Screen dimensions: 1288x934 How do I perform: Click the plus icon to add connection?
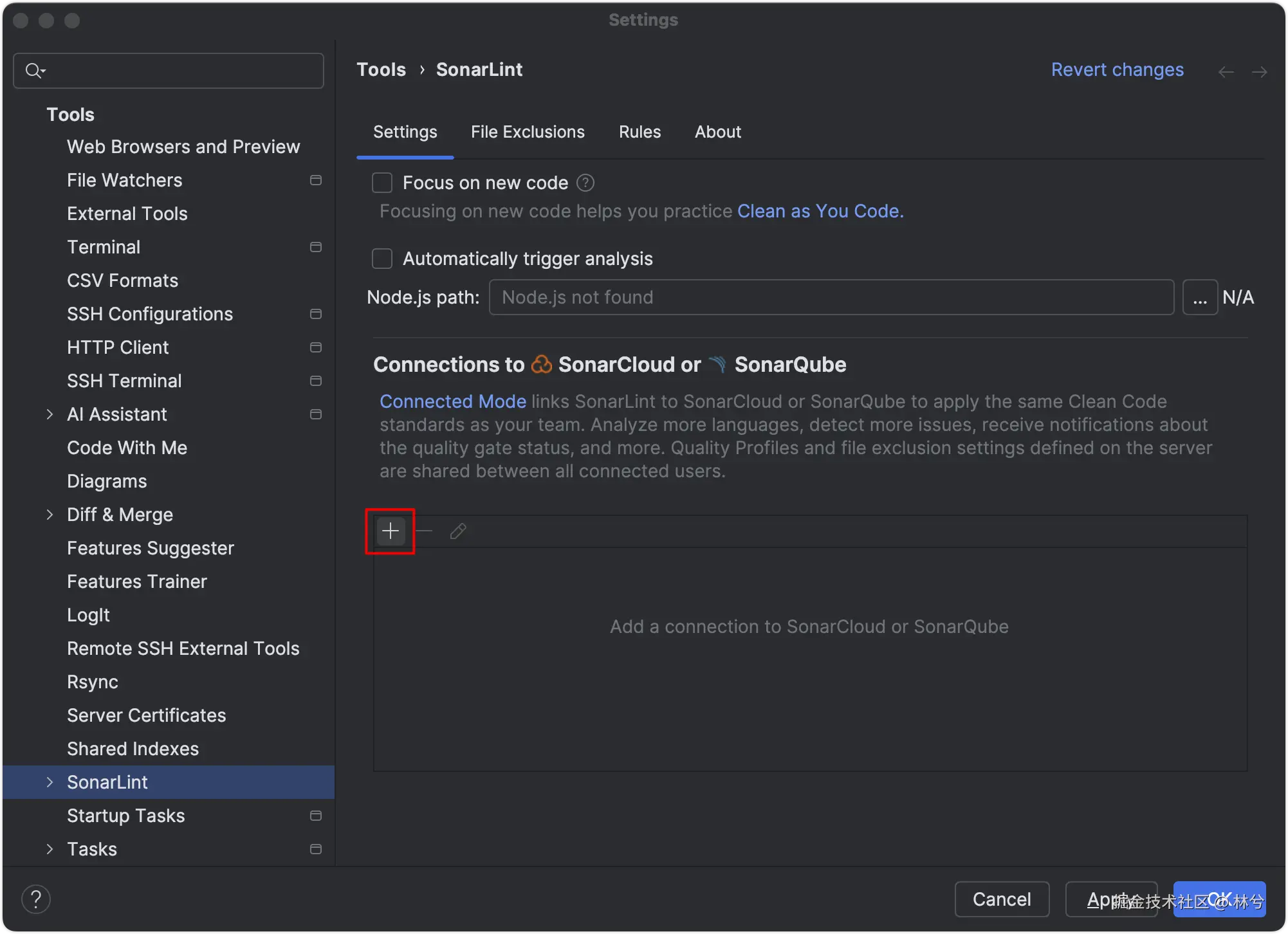tap(391, 531)
